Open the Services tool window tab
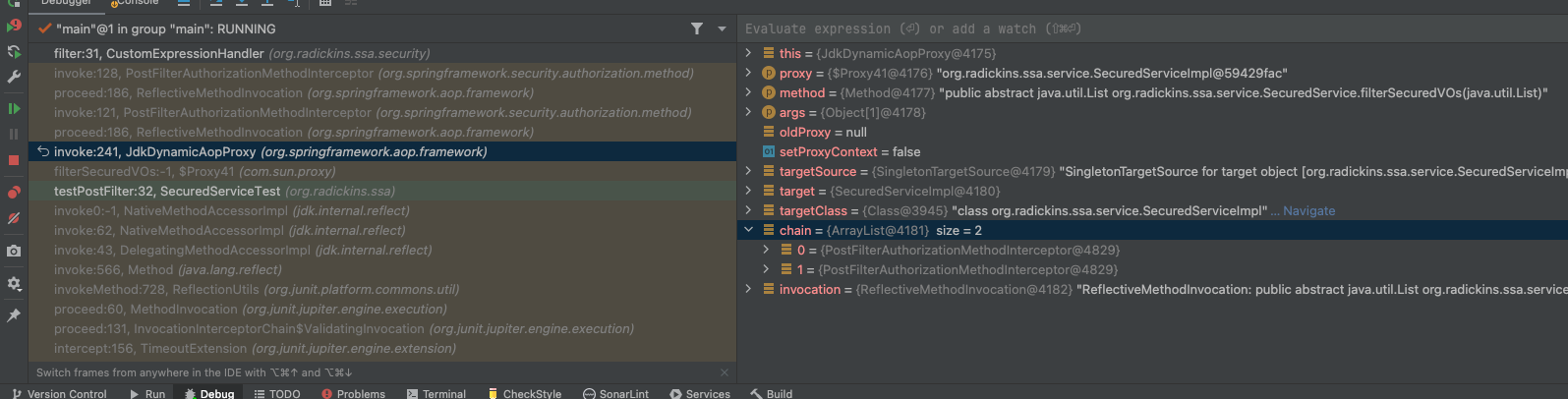1568x399 pixels. tap(700, 393)
